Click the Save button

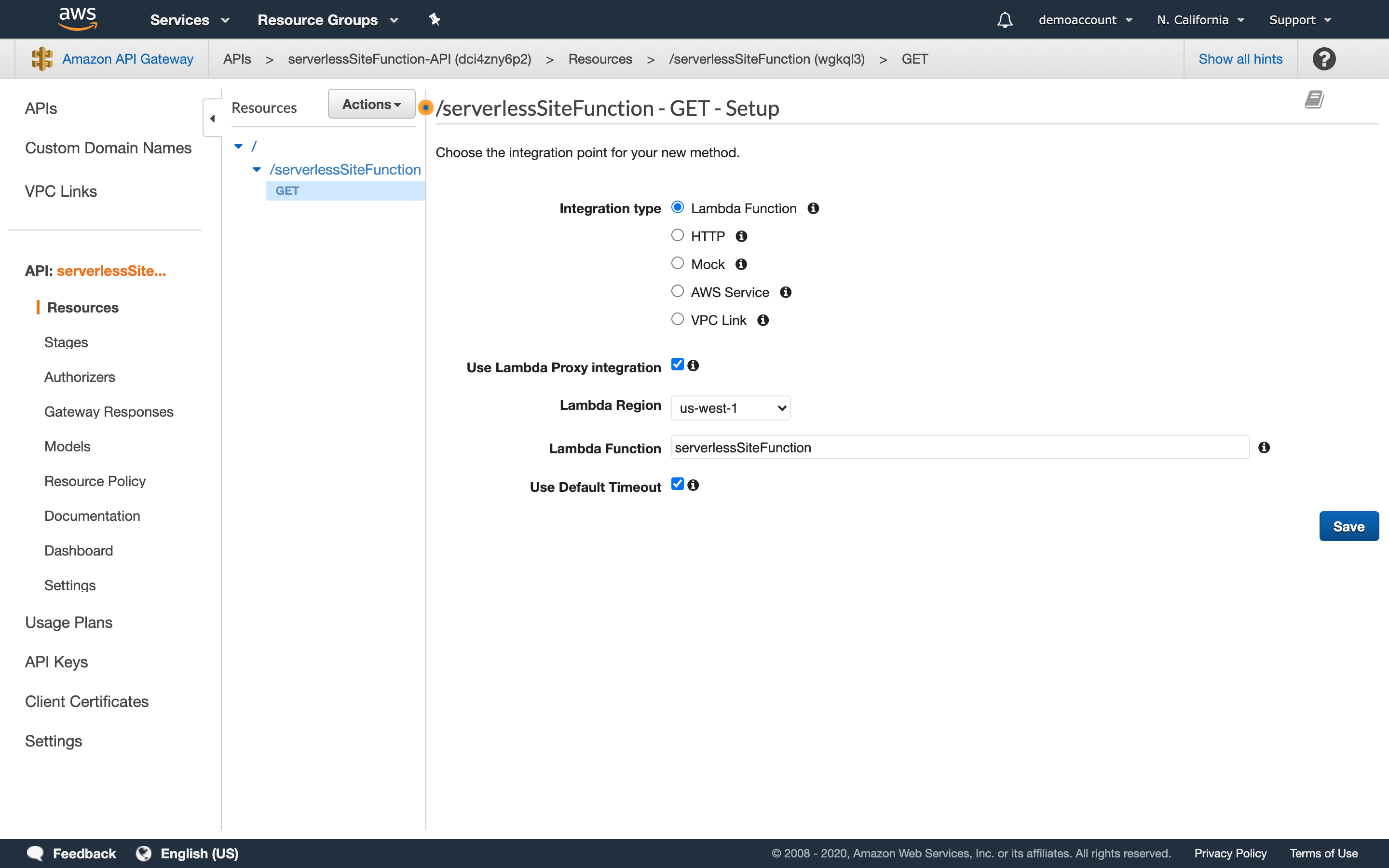click(1349, 527)
